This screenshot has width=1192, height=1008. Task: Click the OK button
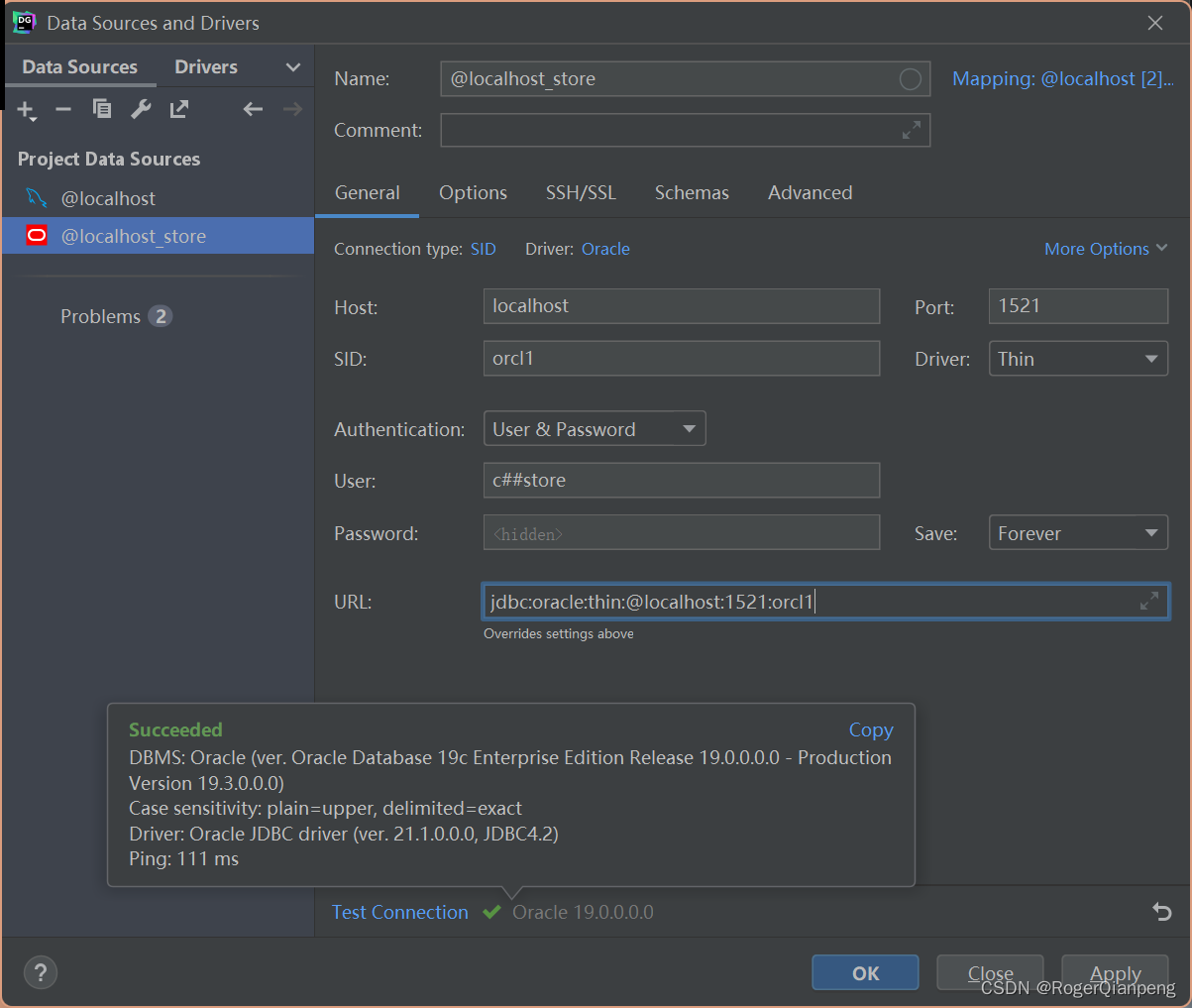click(865, 973)
